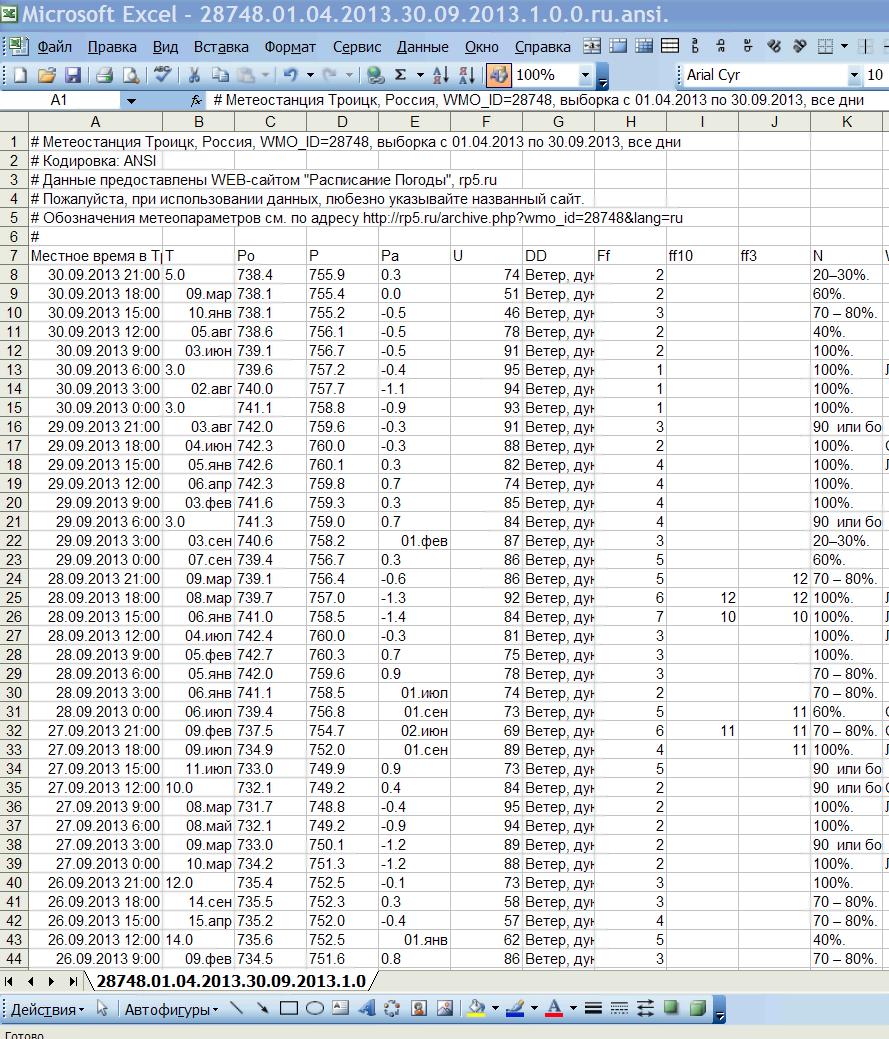The height and width of the screenshot is (1039, 889).
Task: Toggle the Drawing toolbar button
Action: click(497, 75)
